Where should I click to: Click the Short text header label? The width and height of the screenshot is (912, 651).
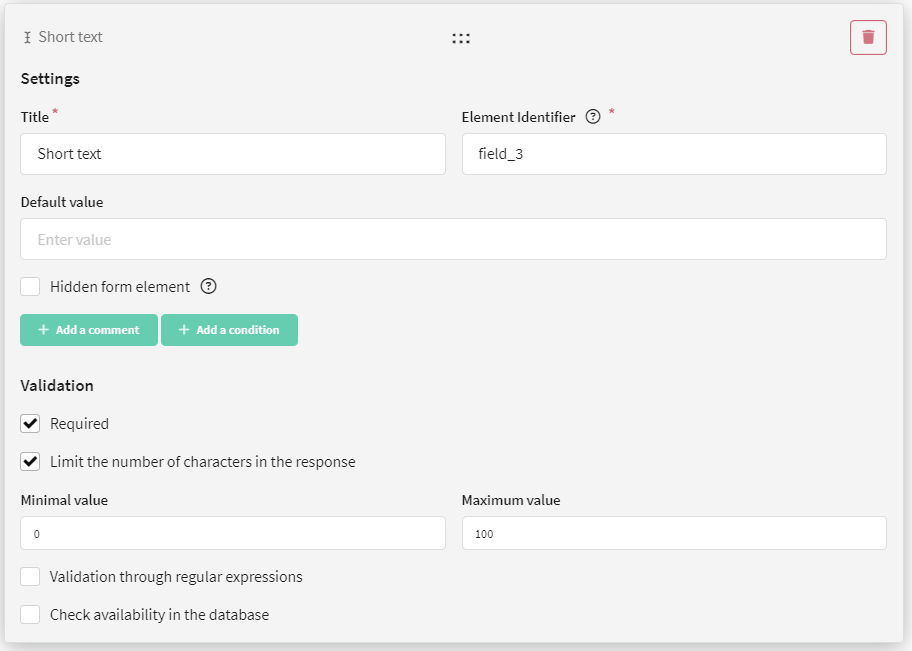pyautogui.click(x=70, y=37)
